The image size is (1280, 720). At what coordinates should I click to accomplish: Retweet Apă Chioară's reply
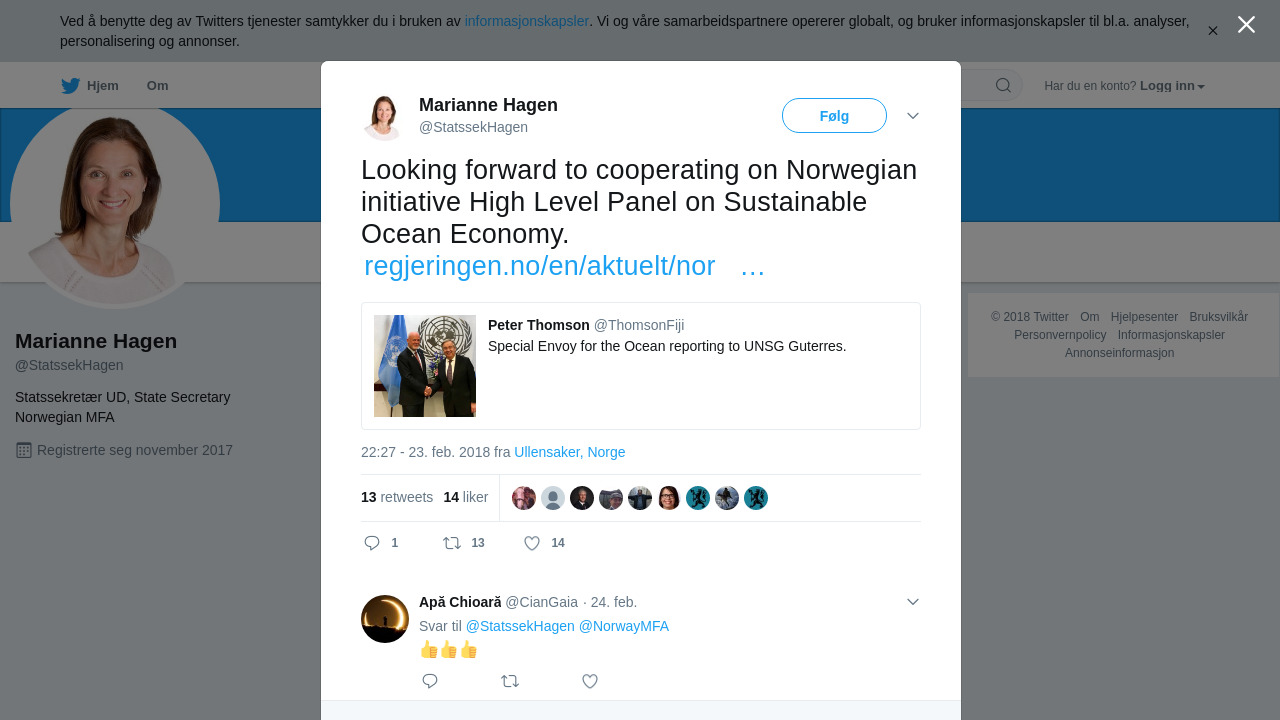[510, 681]
